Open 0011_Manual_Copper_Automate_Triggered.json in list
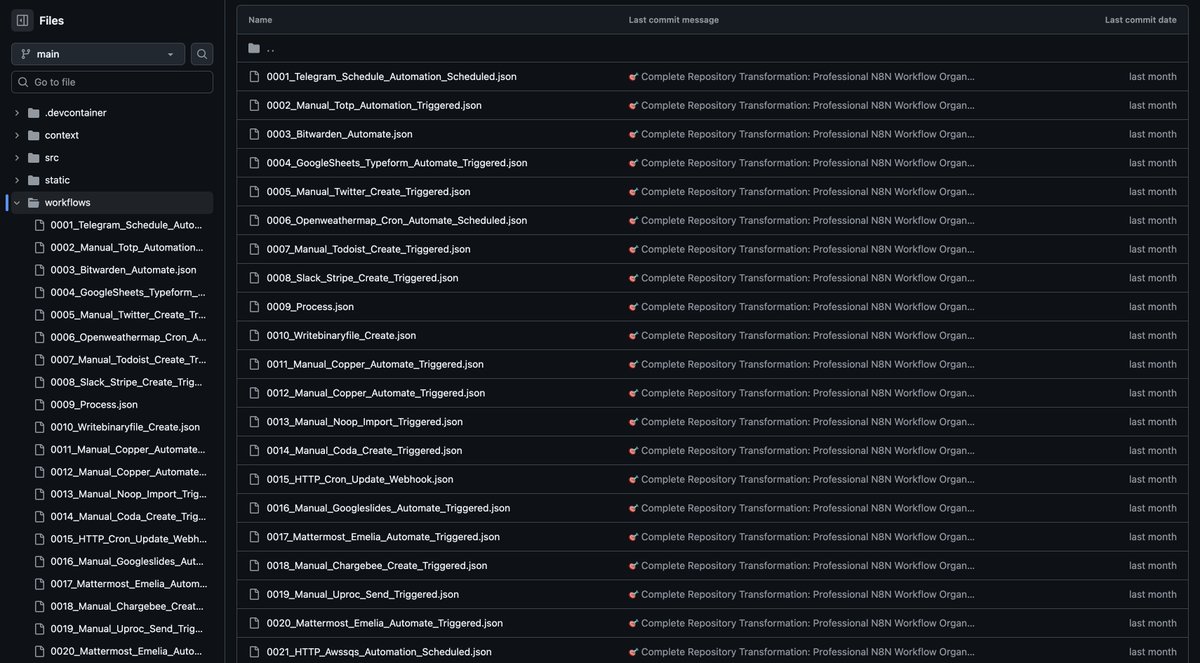 click(375, 364)
